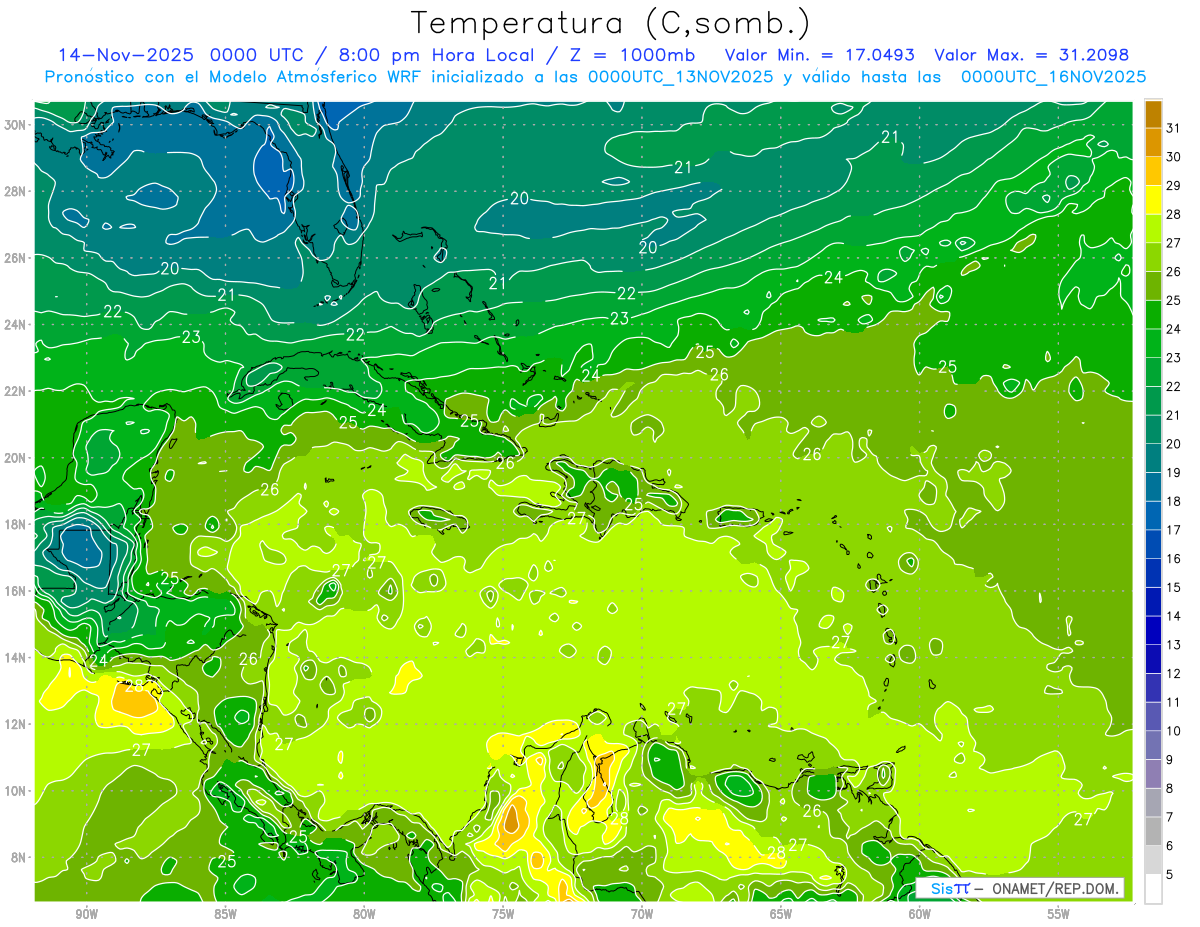Click the '20N' latitude axis label
This screenshot has width=1200, height=927.
16,458
